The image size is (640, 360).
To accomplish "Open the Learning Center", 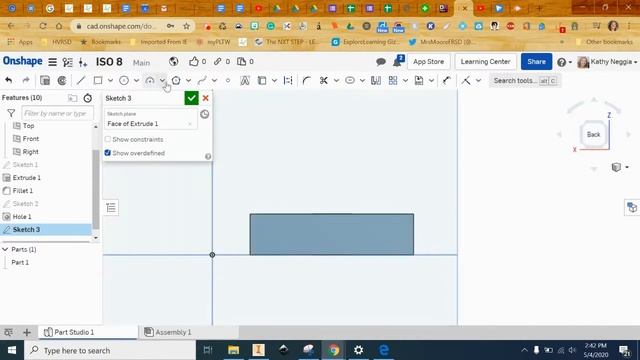I will [485, 62].
